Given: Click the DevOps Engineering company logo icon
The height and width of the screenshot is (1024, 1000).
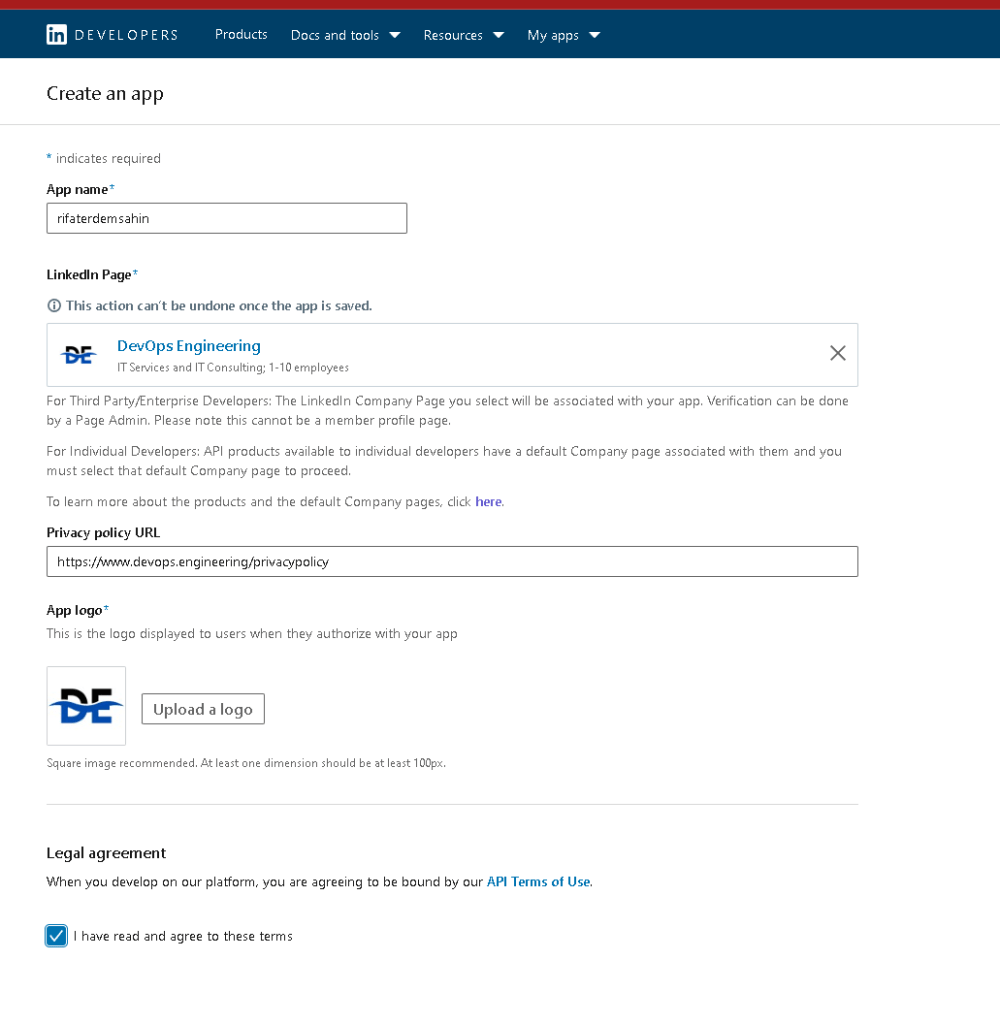Looking at the screenshot, I should pos(78,355).
